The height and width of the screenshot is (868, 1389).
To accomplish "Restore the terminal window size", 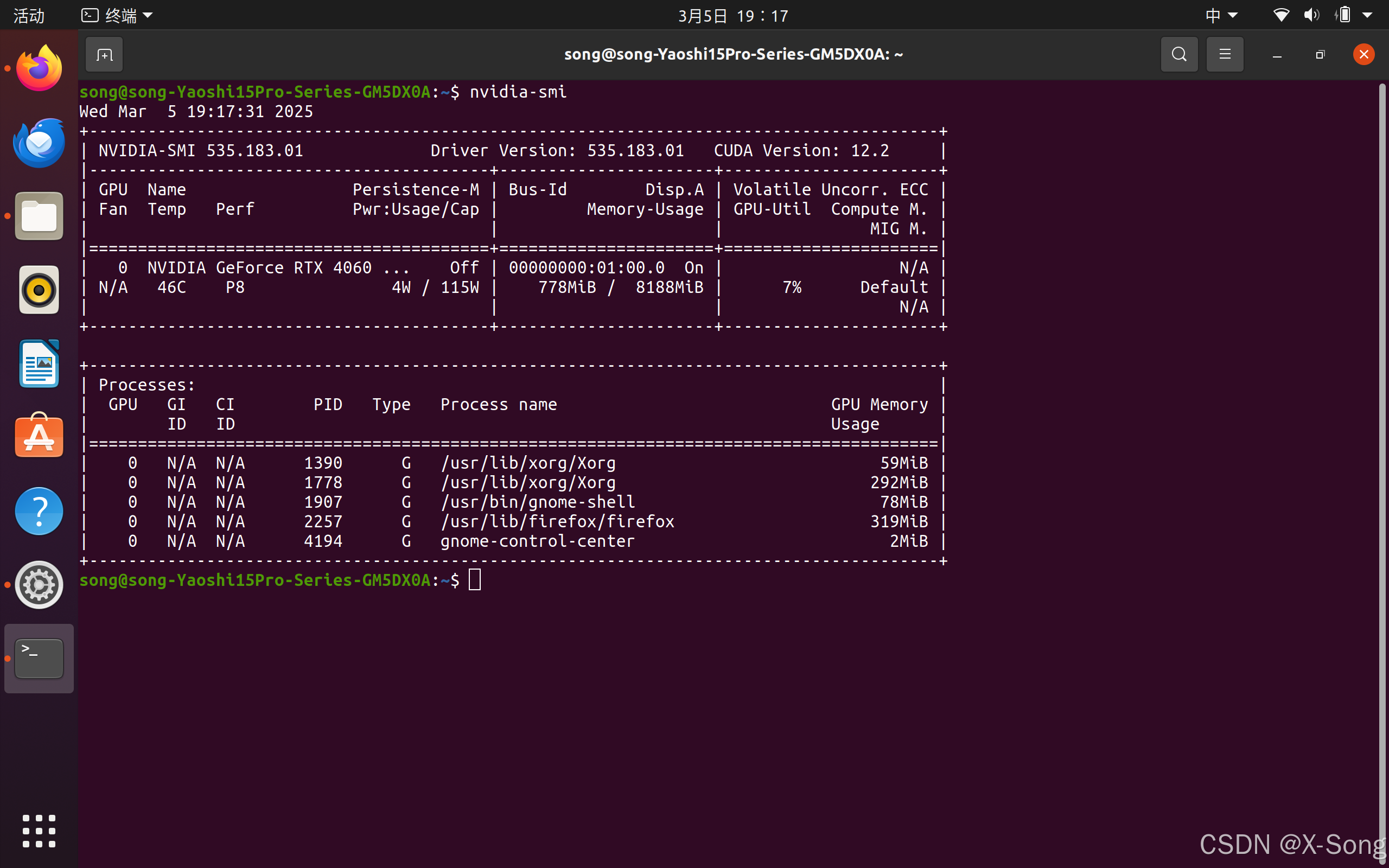I will coord(1320,55).
